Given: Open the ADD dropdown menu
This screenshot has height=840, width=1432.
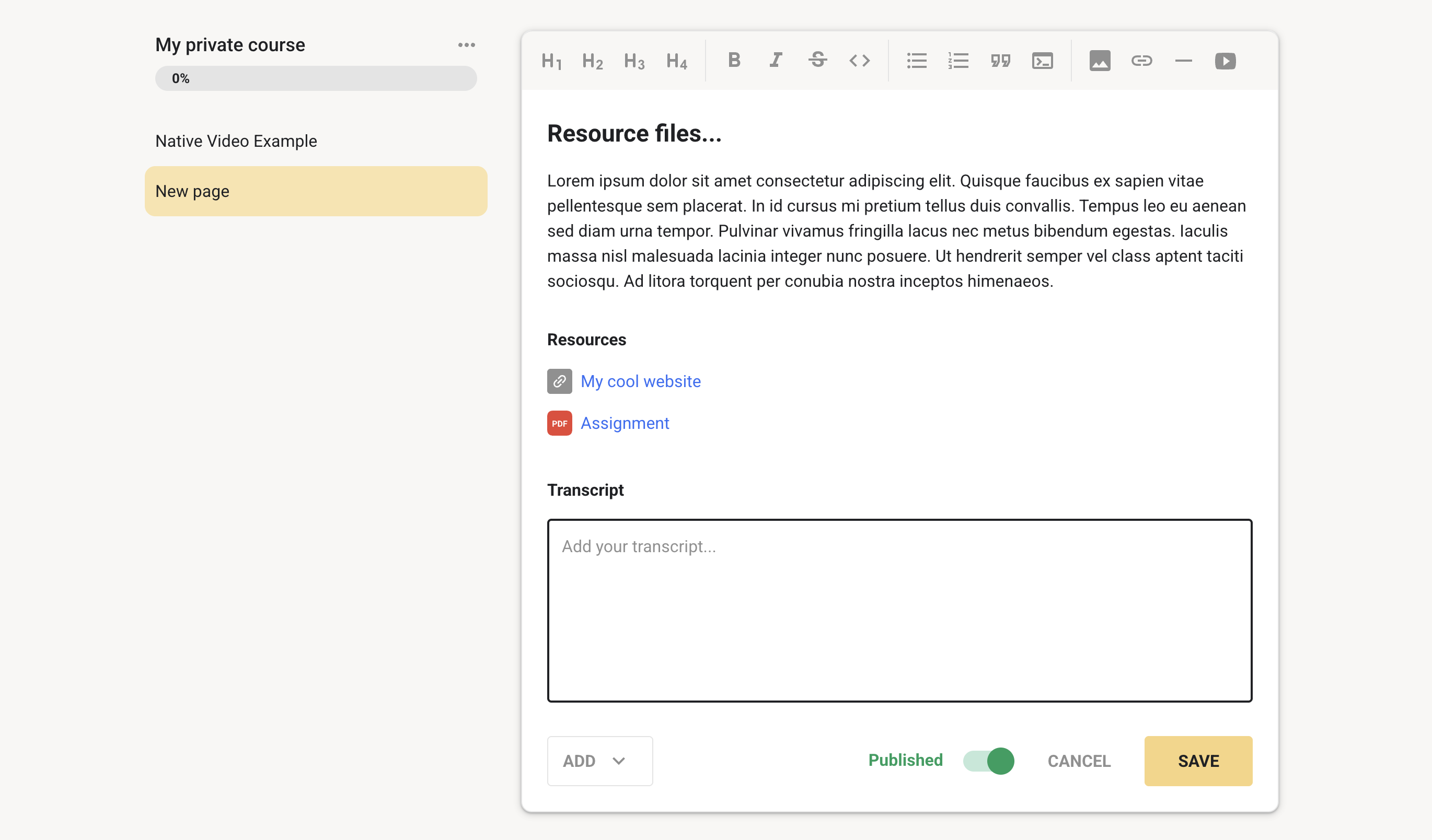Looking at the screenshot, I should [599, 761].
